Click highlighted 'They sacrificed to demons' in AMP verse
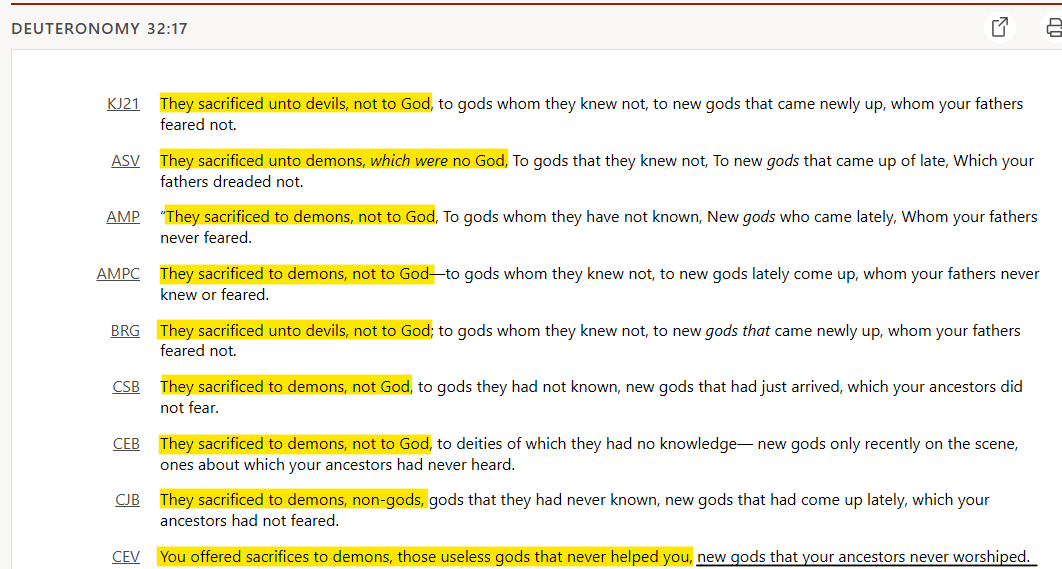The image size is (1062, 569). [x=259, y=217]
